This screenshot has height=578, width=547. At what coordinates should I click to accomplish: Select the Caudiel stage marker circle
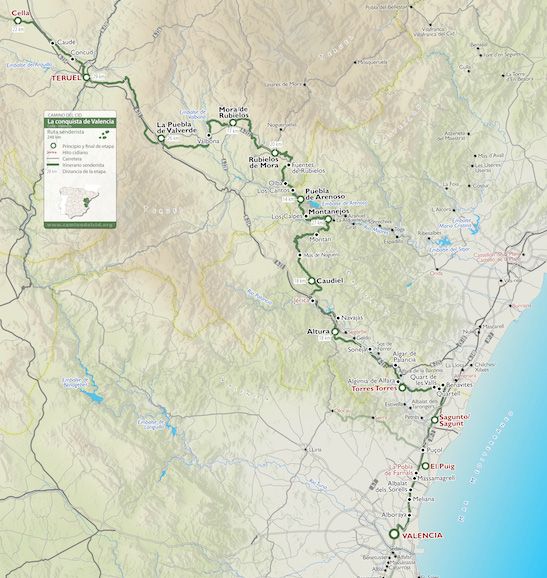(311, 281)
